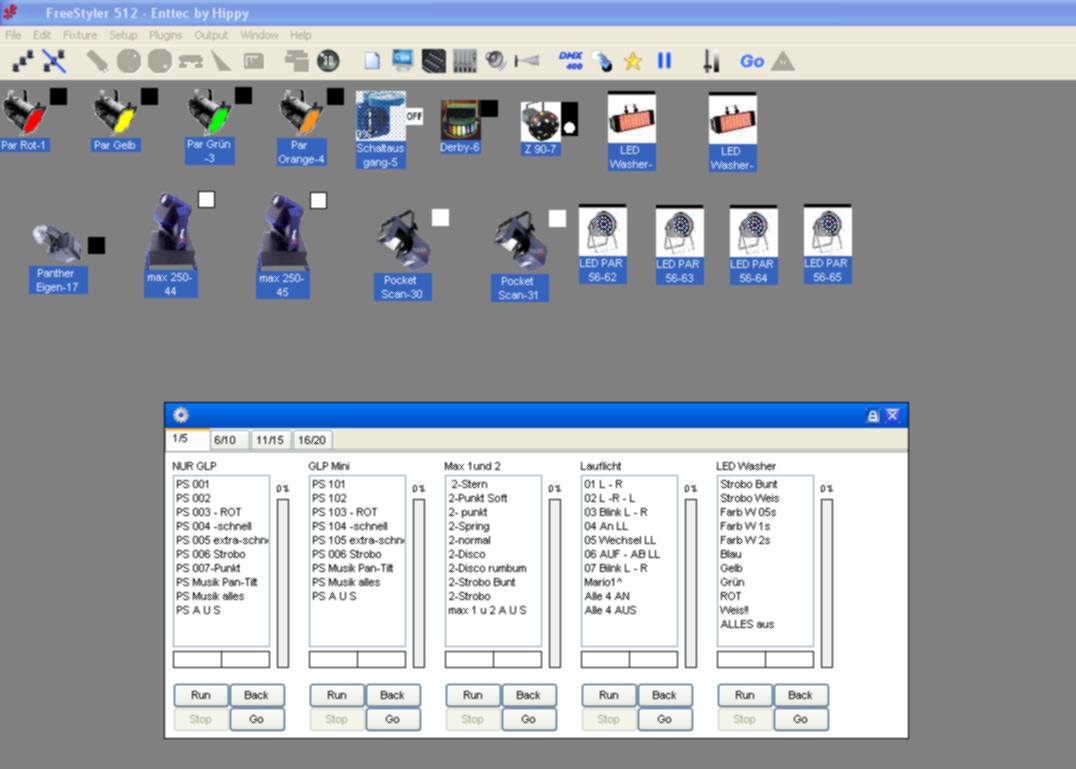Click the gear icon in cue panel
The width and height of the screenshot is (1076, 769).
point(181,415)
